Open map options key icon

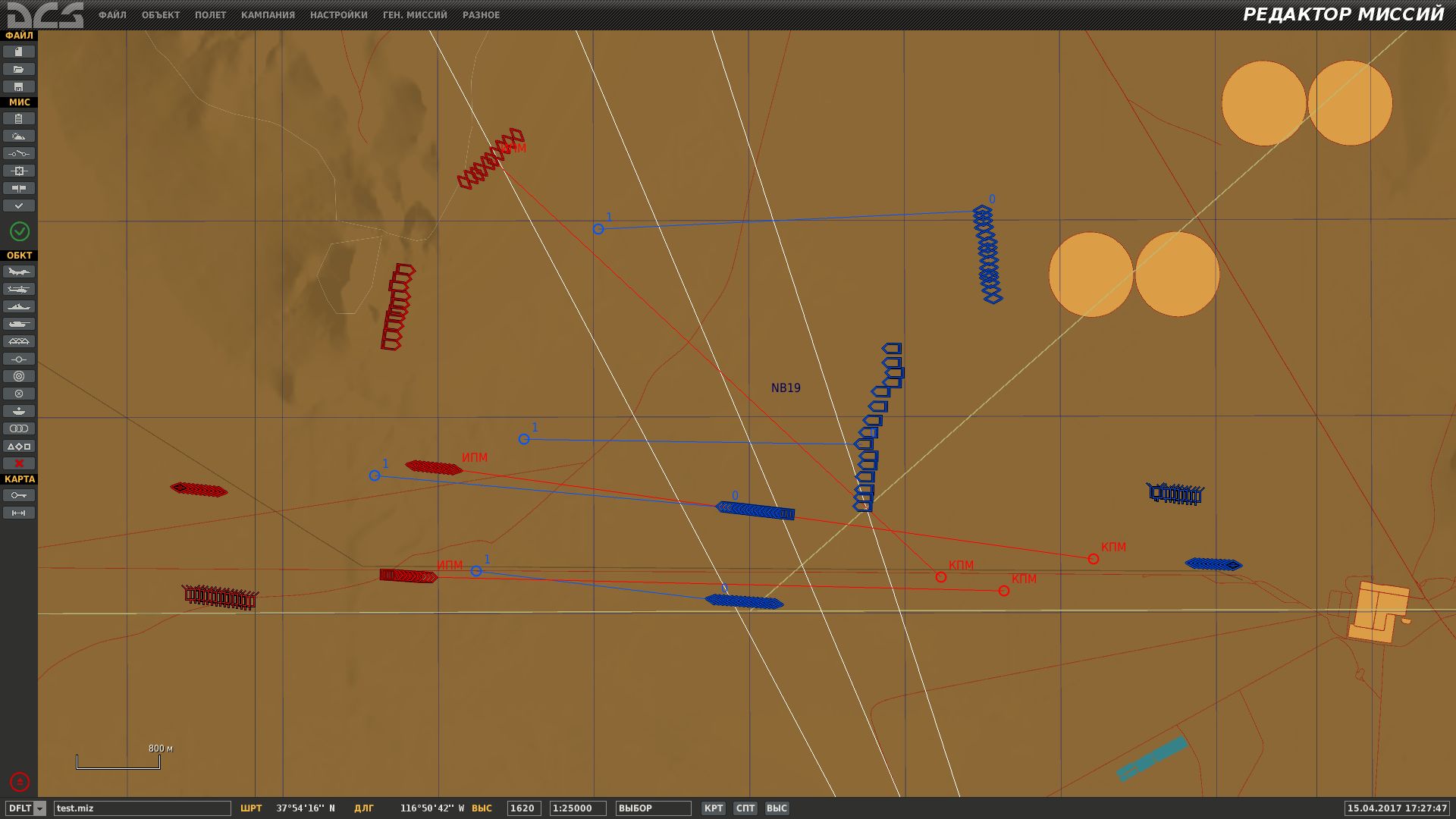(x=19, y=495)
